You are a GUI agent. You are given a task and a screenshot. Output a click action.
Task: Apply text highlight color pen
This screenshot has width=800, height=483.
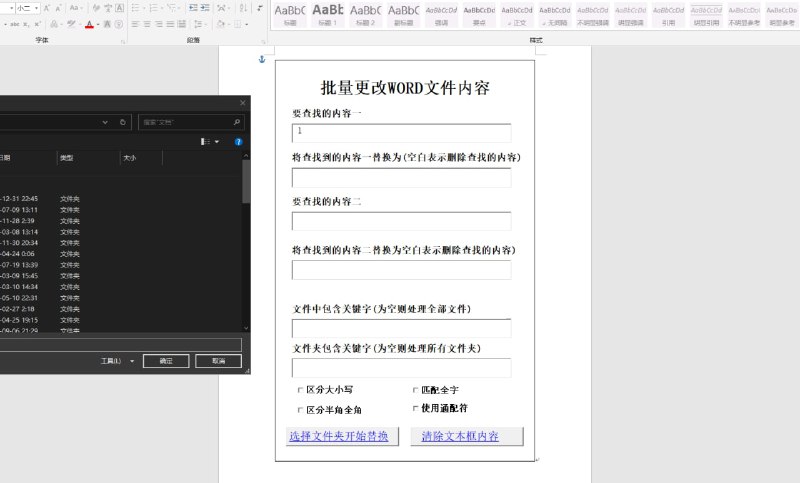pos(71,24)
